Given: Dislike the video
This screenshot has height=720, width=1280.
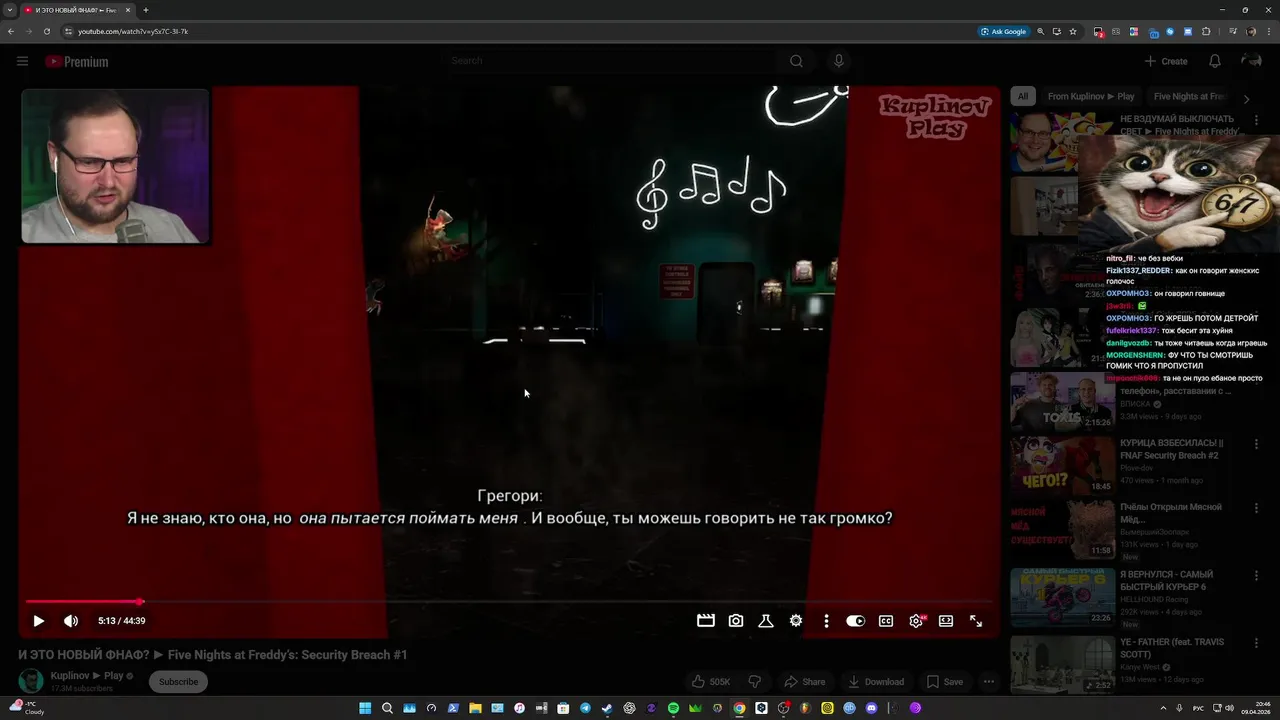Looking at the screenshot, I should pyautogui.click(x=755, y=682).
